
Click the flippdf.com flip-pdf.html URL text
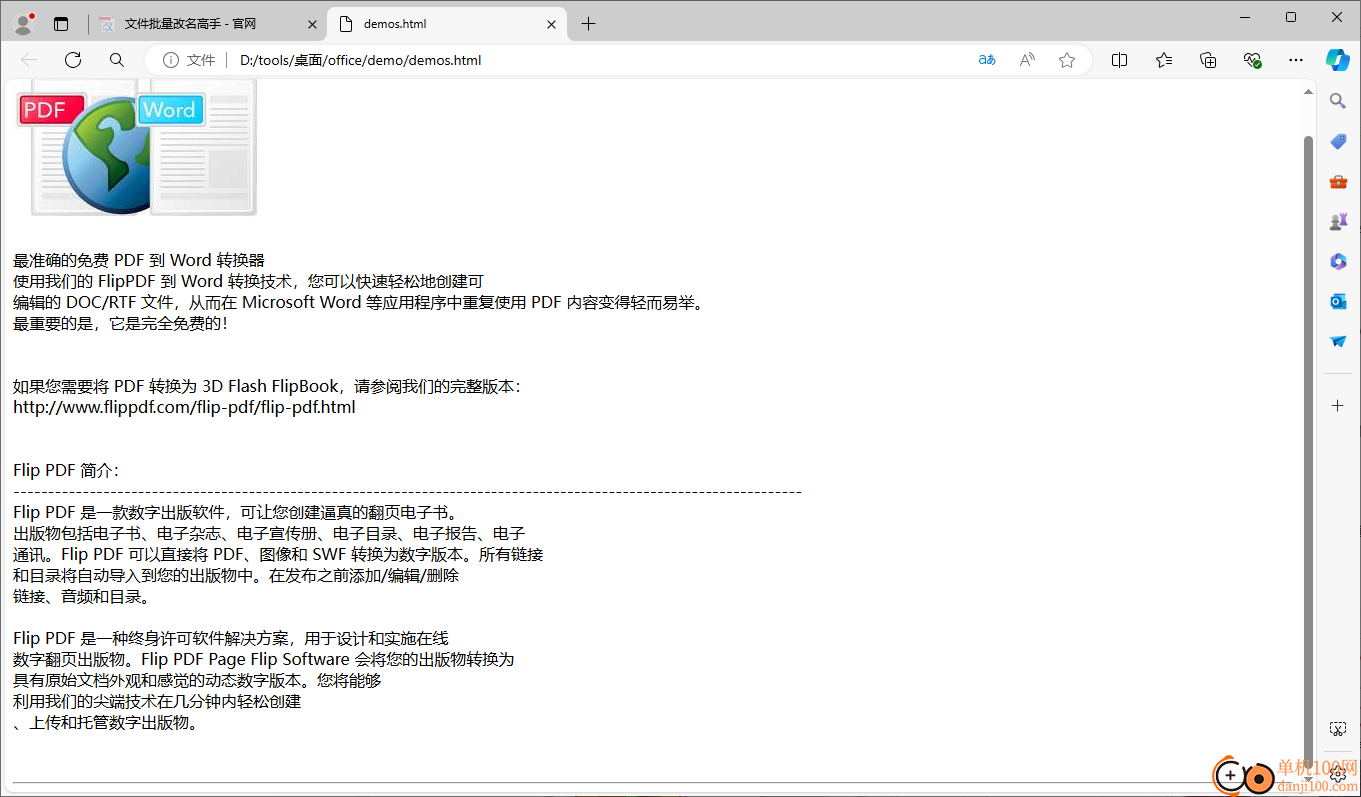pyautogui.click(x=184, y=407)
